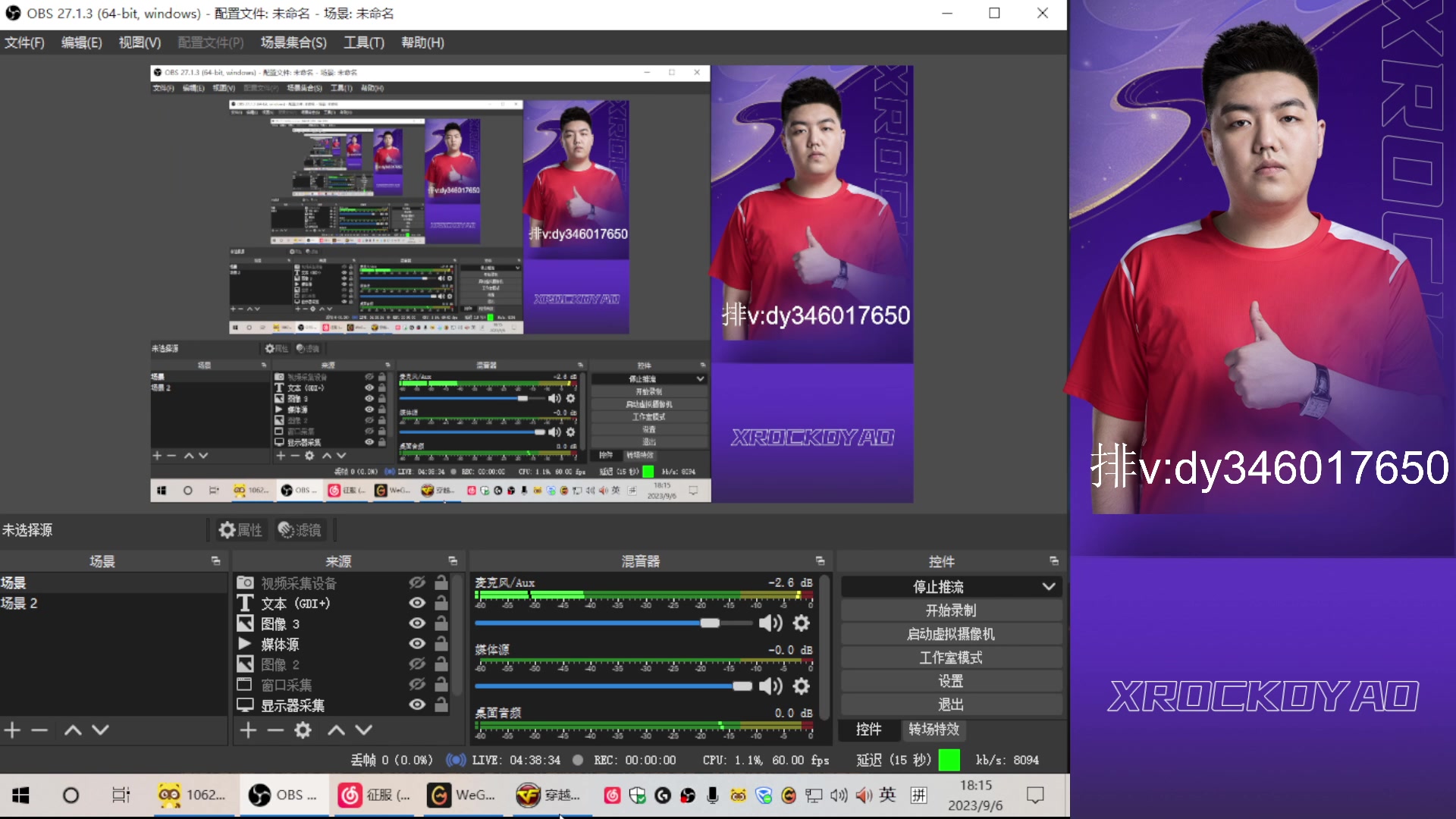The width and height of the screenshot is (1456, 819).
Task: Open the 编辑(E) menu
Action: pyautogui.click(x=82, y=42)
